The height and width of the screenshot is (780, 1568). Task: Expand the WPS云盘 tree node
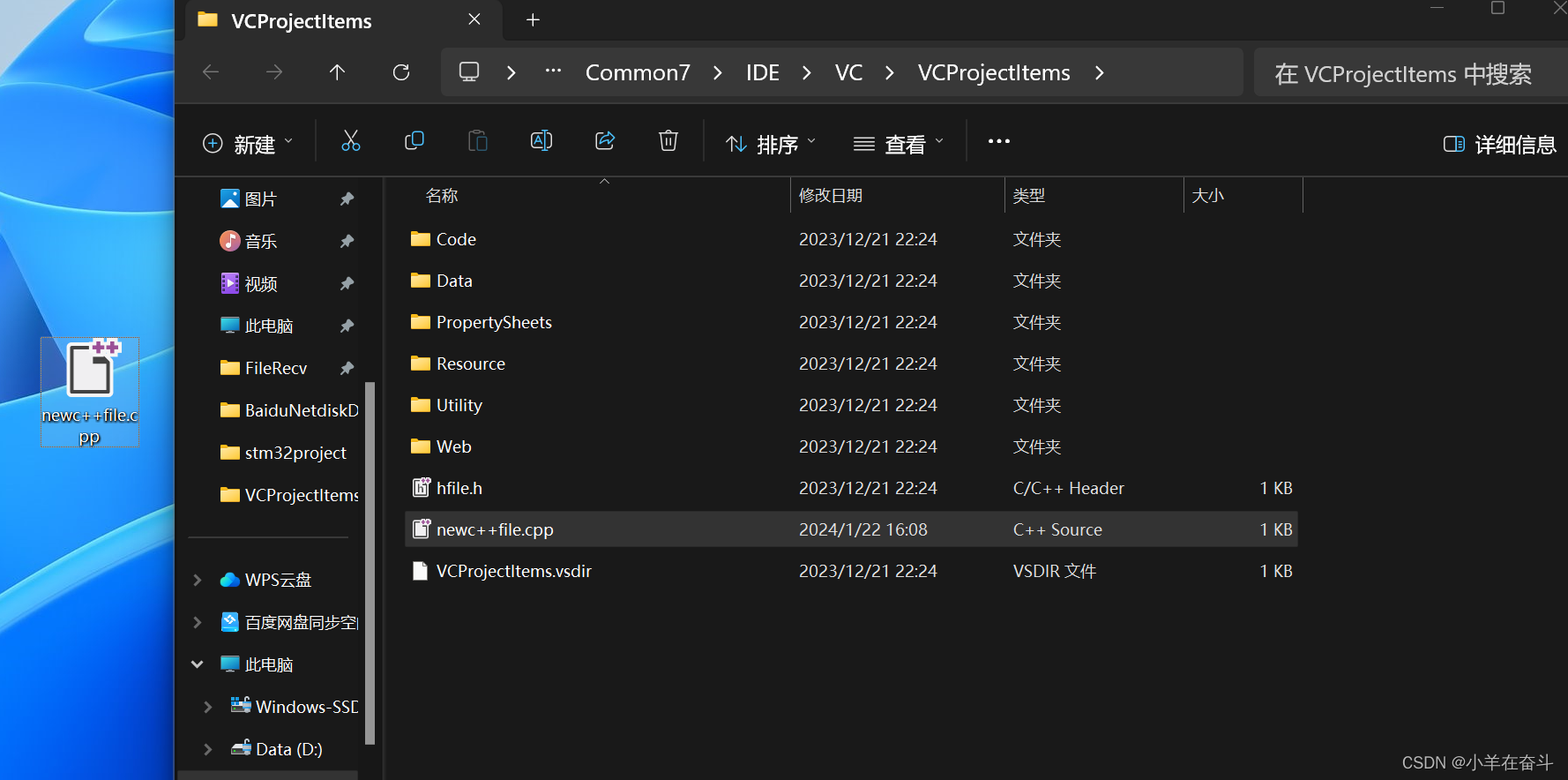(198, 580)
